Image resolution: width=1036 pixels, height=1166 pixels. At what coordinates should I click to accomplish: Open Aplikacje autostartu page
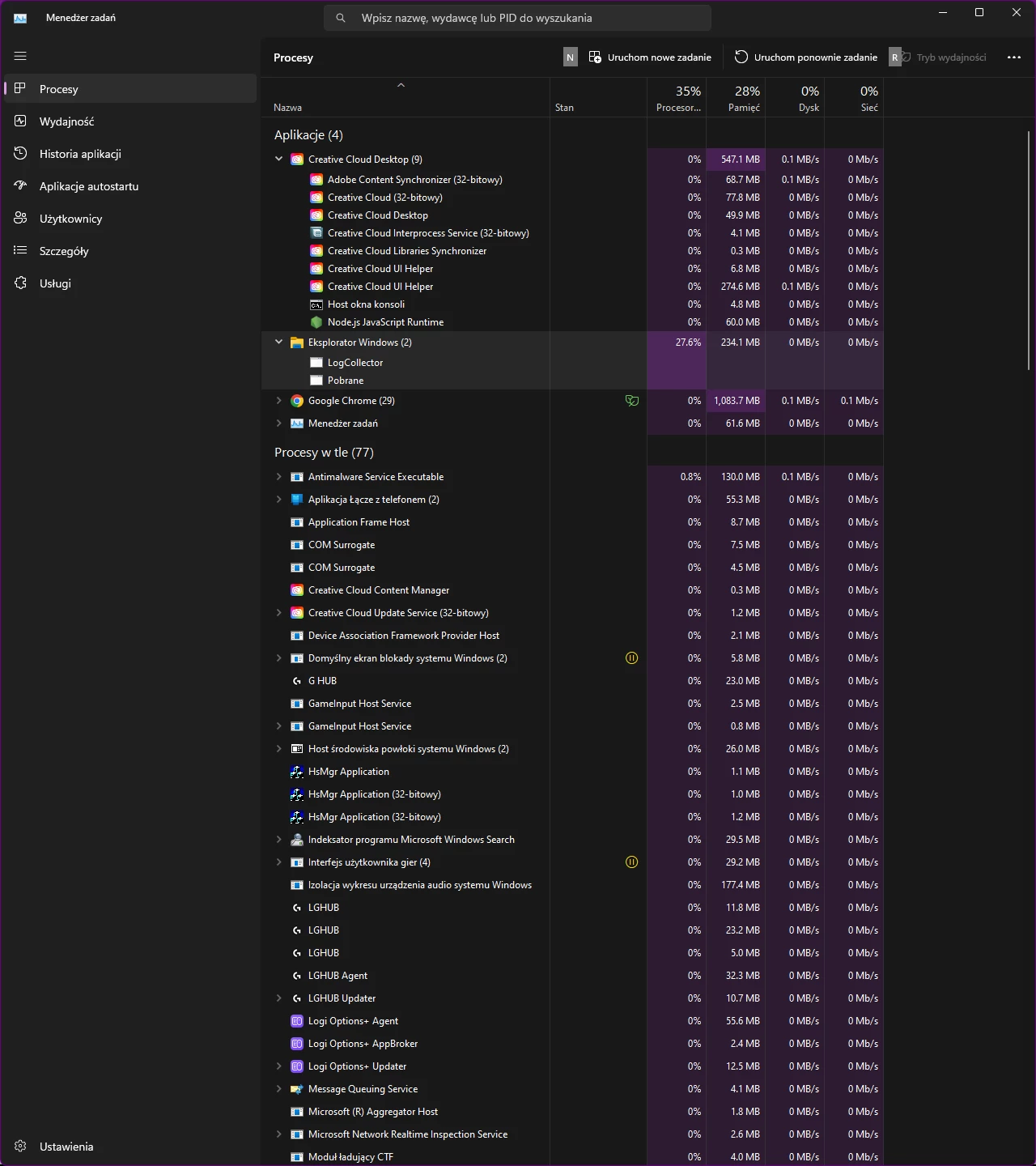[130, 186]
